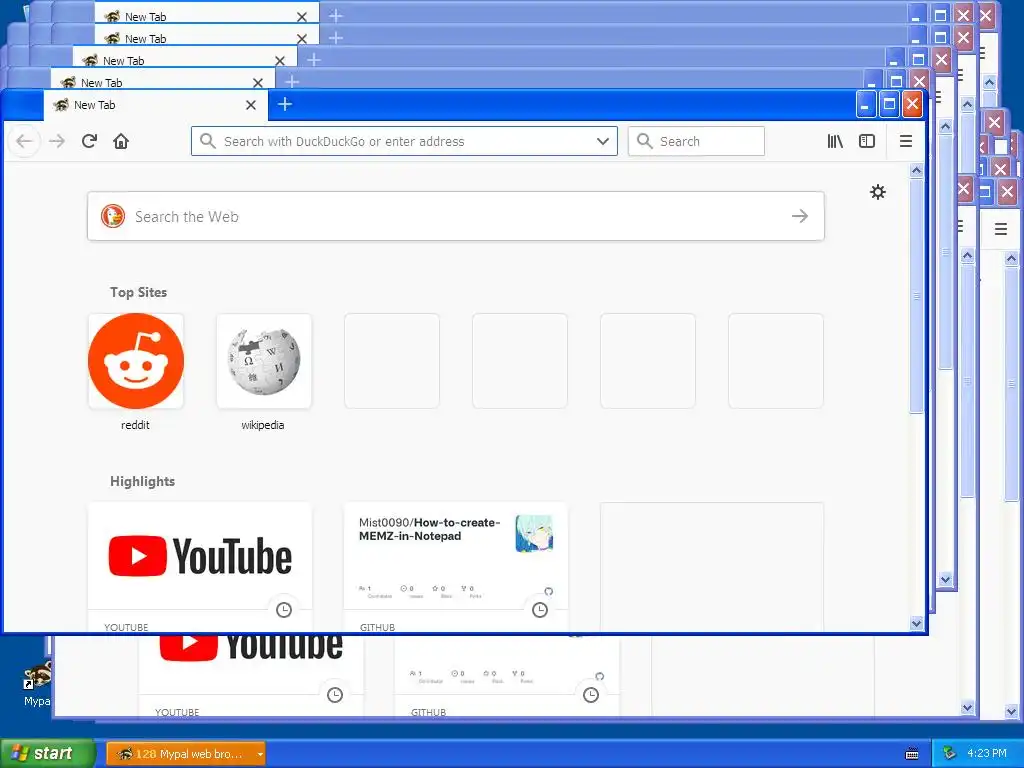Image resolution: width=1024 pixels, height=768 pixels.
Task: Expand the address bar history dropdown
Action: (603, 141)
